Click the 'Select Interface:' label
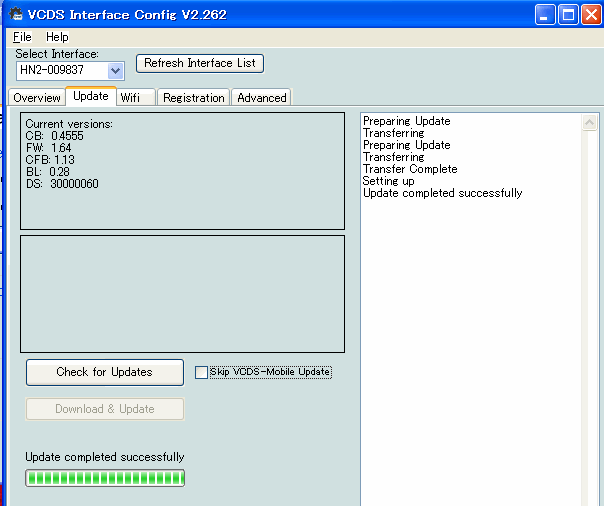 (57, 54)
